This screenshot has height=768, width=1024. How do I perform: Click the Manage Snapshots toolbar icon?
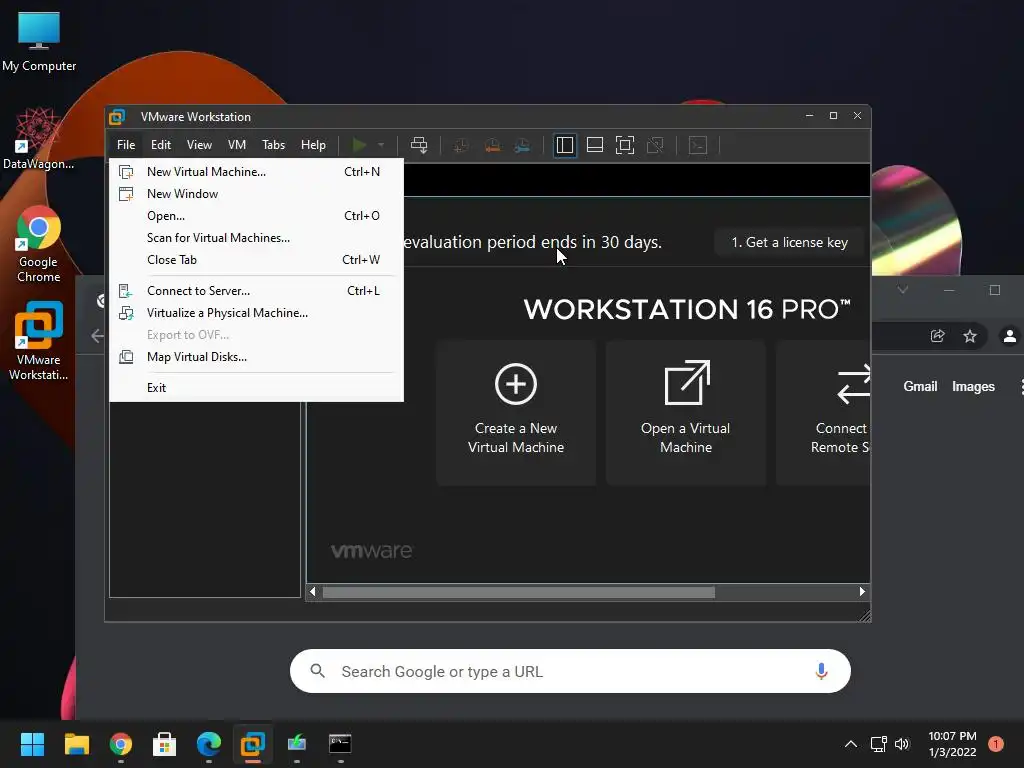522,145
